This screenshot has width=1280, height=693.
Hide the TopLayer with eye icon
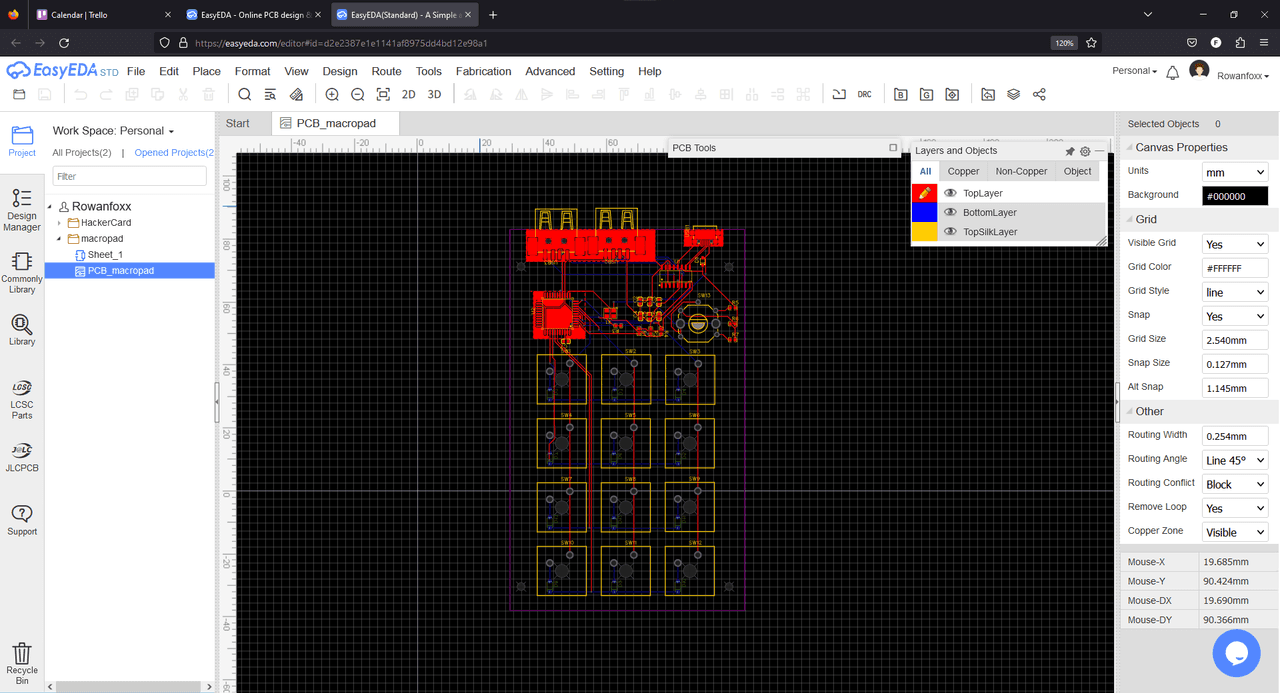(x=950, y=193)
